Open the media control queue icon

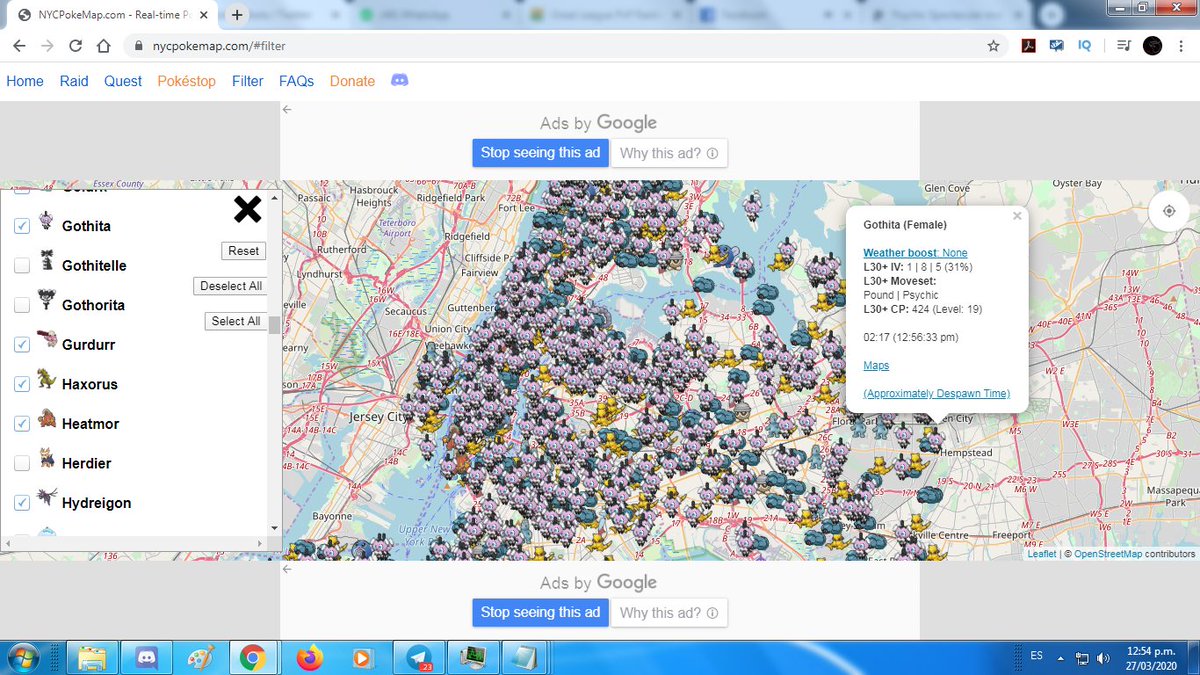[1122, 45]
